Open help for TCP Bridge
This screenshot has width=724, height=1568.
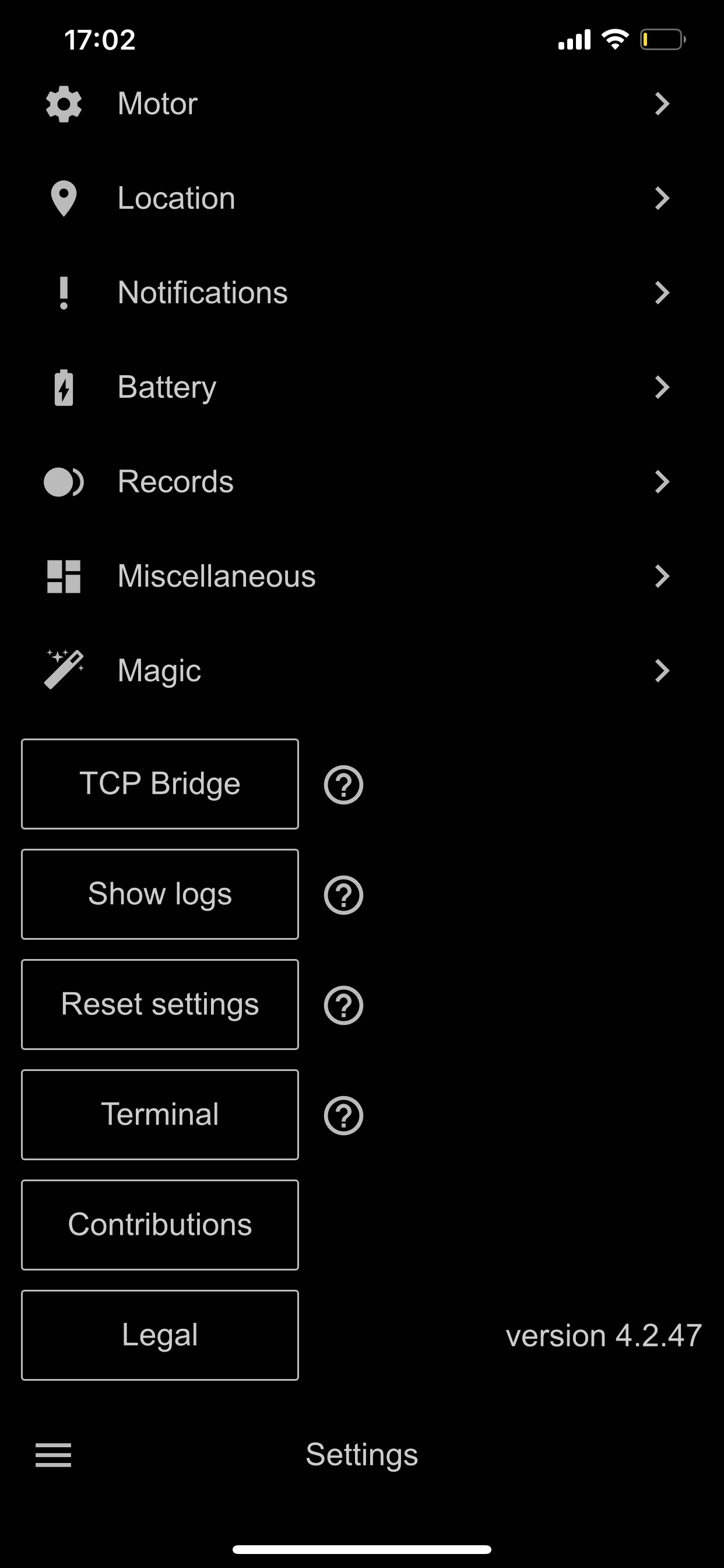coord(344,785)
